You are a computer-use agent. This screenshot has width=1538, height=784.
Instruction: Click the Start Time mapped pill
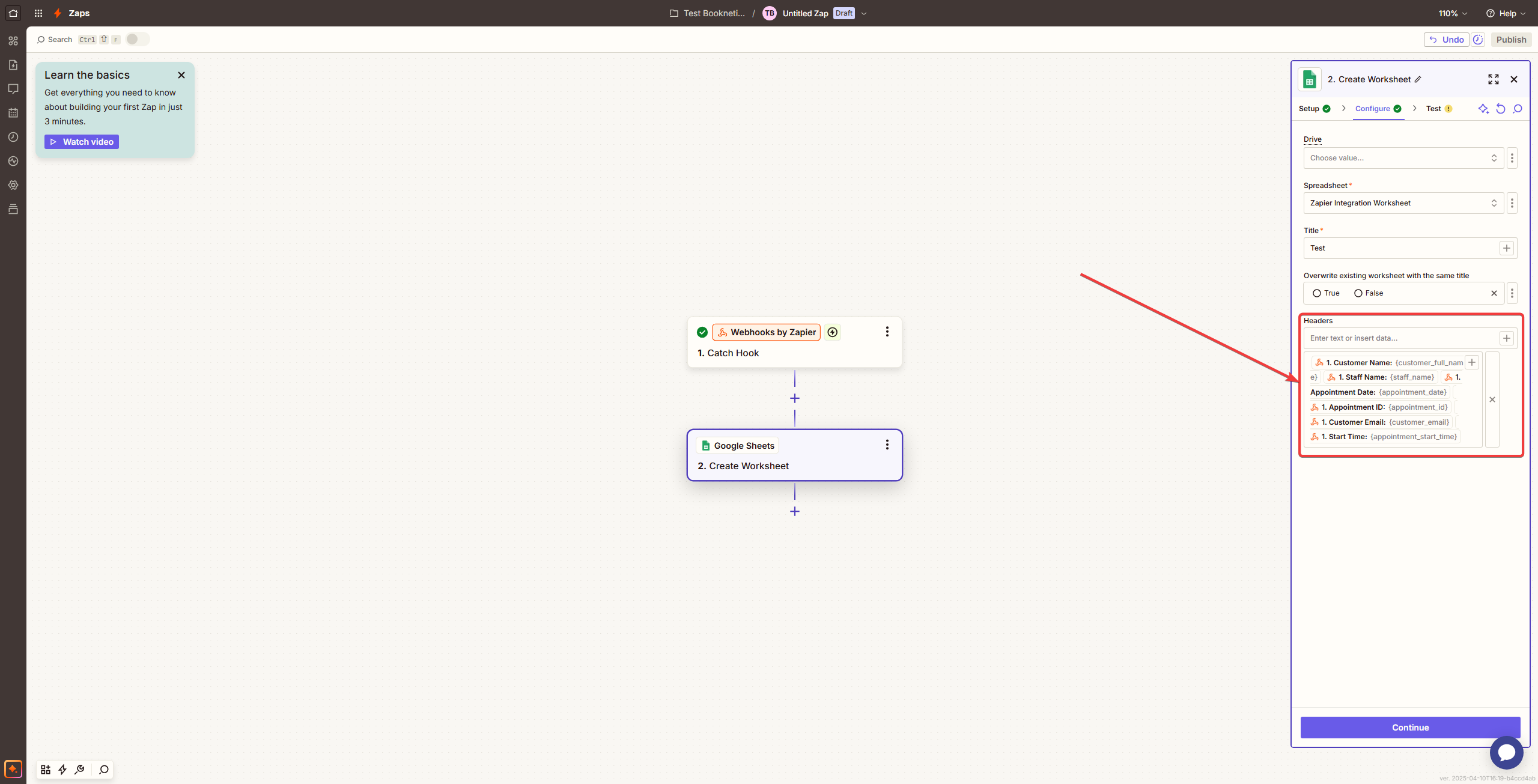(x=1384, y=437)
